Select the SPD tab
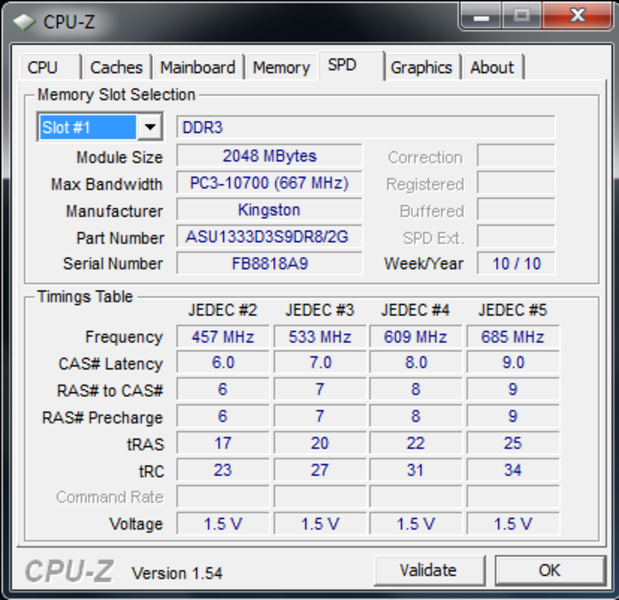Image resolution: width=619 pixels, height=600 pixels. (x=351, y=66)
